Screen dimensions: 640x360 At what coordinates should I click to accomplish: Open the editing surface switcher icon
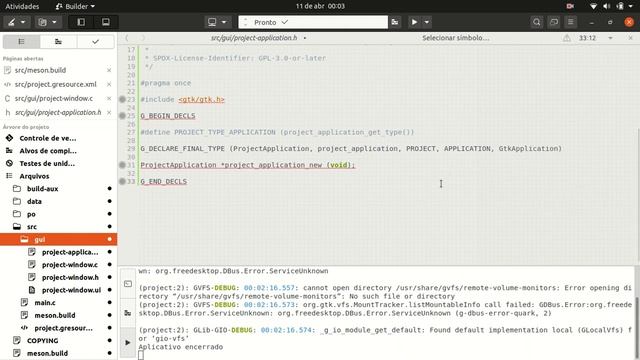click(x=11, y=22)
